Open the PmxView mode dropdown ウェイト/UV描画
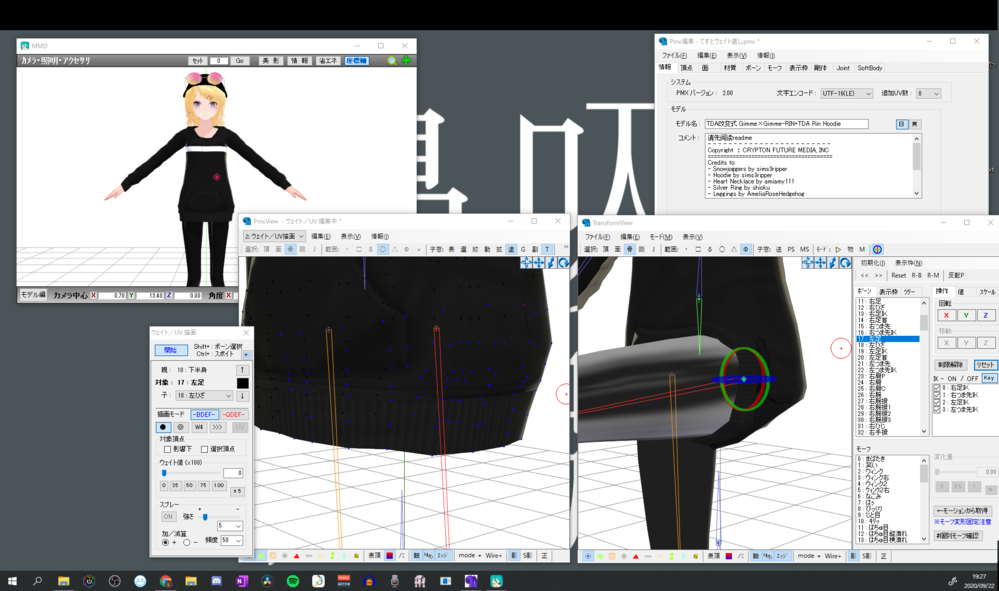The height and width of the screenshot is (591, 999). pos(275,236)
